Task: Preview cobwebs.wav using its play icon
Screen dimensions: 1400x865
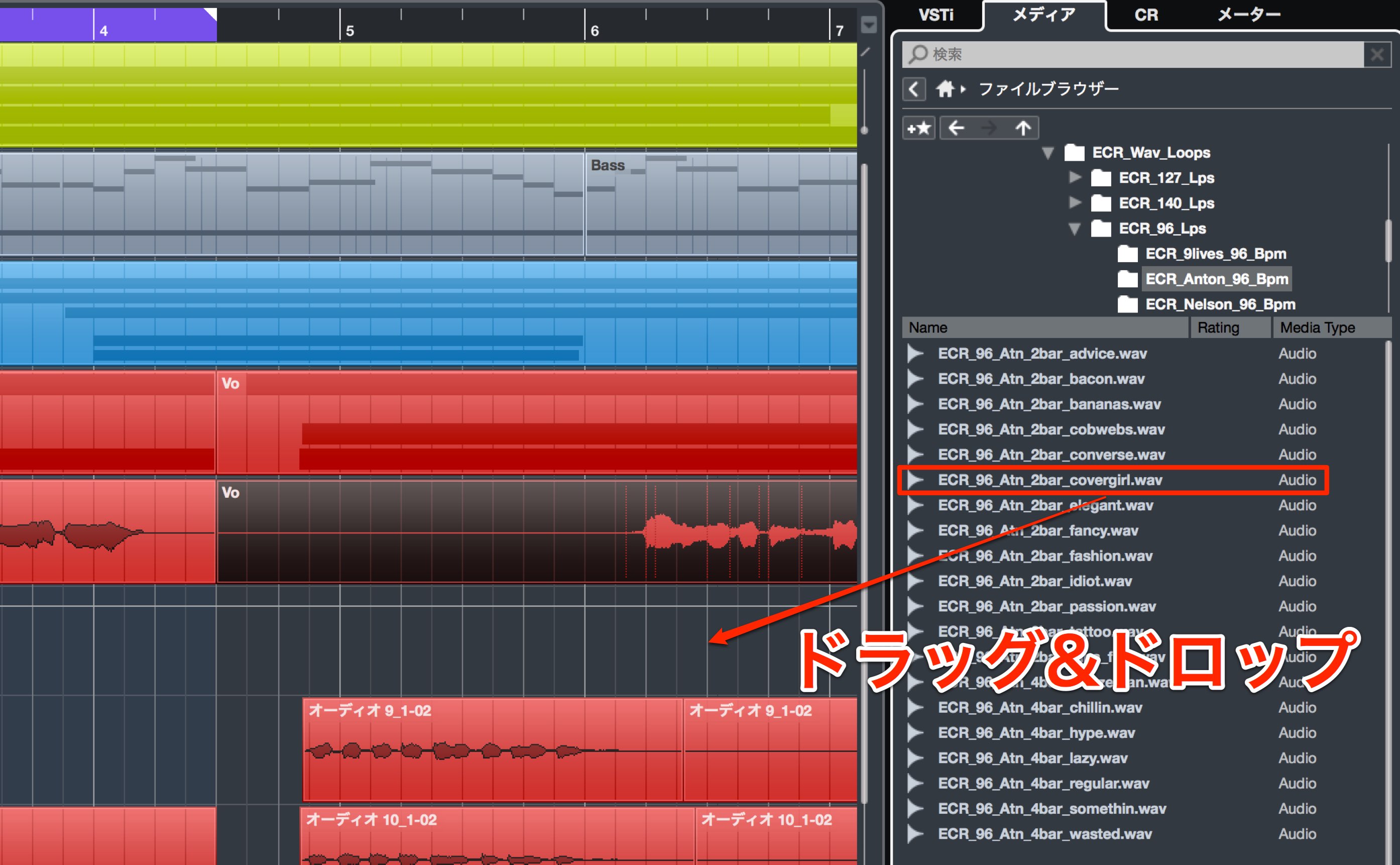Action: click(915, 429)
